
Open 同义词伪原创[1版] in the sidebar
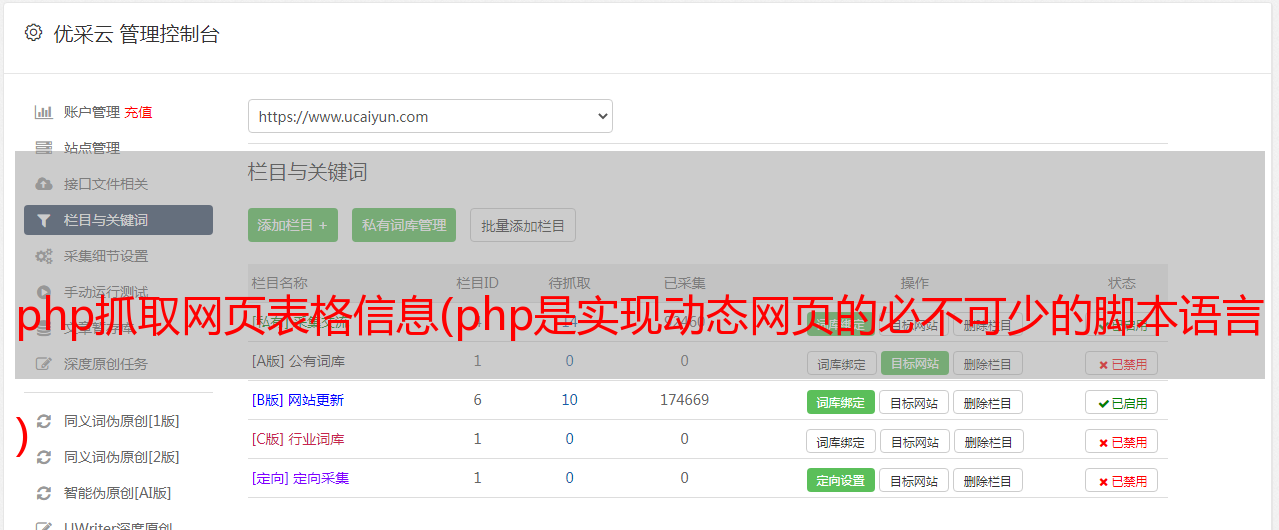[x=122, y=421]
